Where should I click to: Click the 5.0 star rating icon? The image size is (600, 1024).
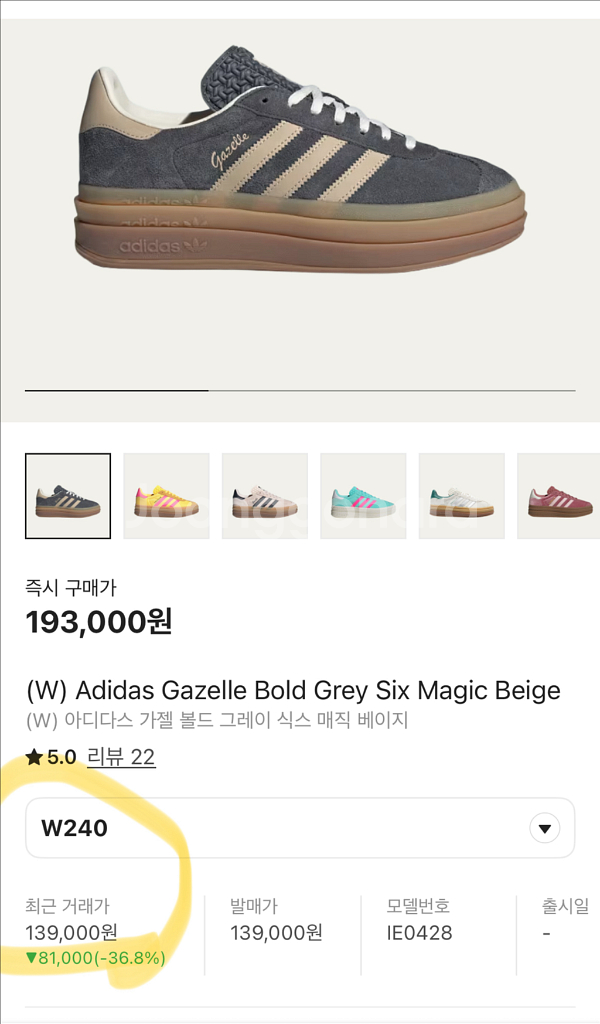coord(35,758)
